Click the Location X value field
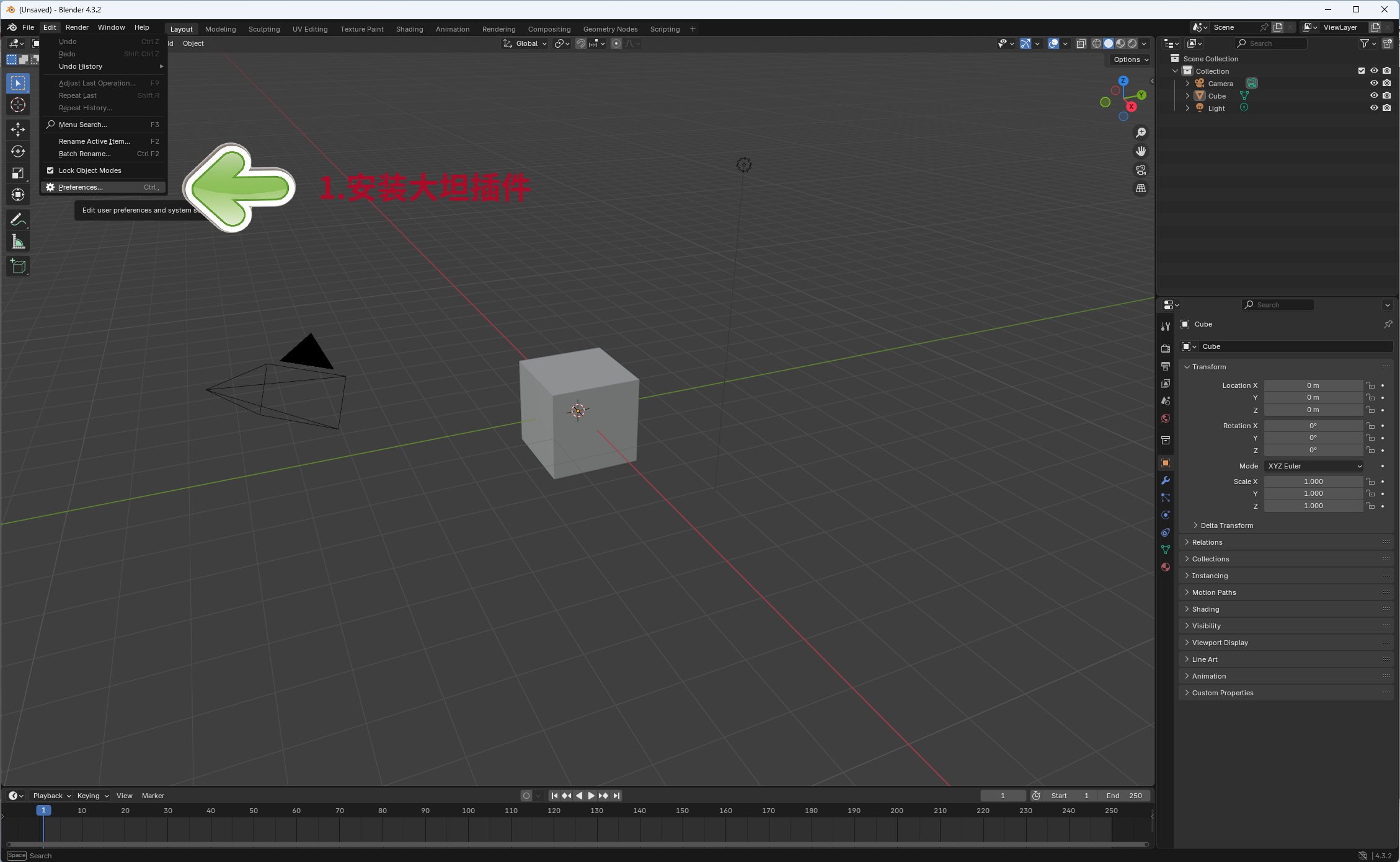Viewport: 1400px width, 862px height. pos(1313,385)
